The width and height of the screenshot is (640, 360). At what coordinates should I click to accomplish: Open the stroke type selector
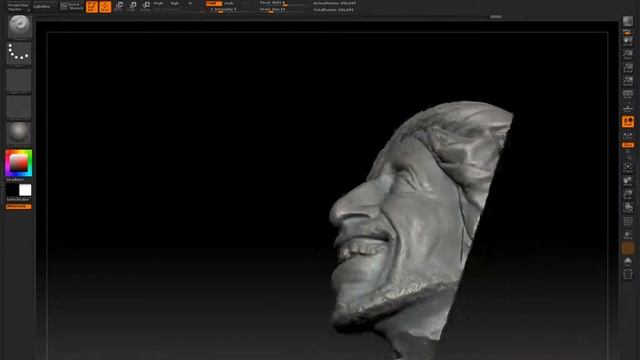[19, 53]
